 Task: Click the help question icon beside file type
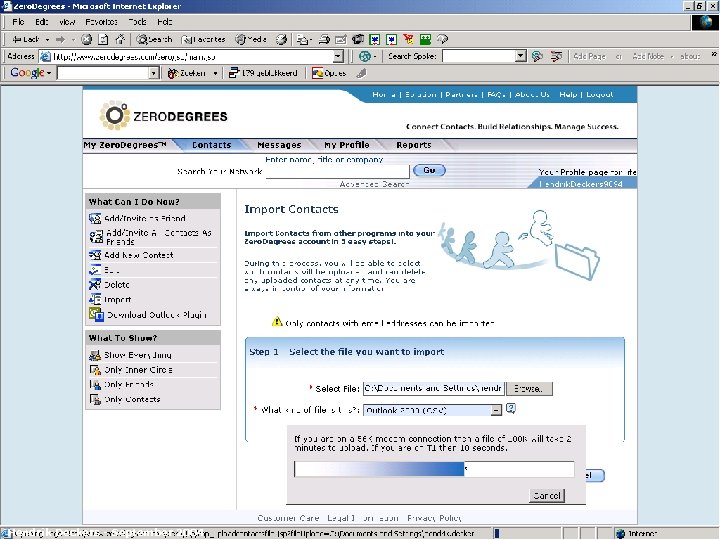511,408
